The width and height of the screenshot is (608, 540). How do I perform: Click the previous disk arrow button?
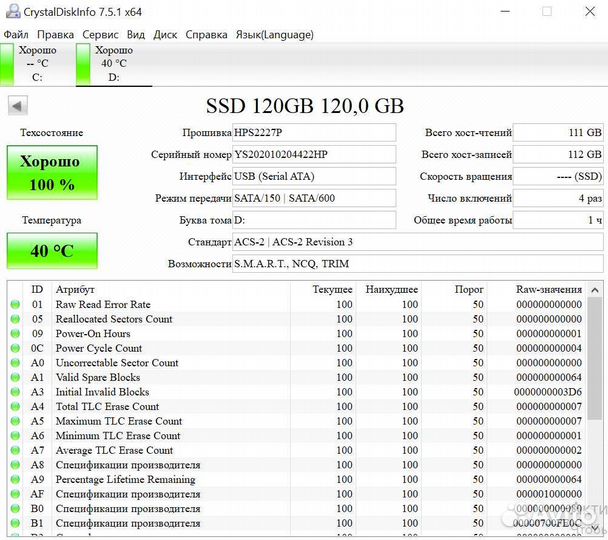[18, 105]
